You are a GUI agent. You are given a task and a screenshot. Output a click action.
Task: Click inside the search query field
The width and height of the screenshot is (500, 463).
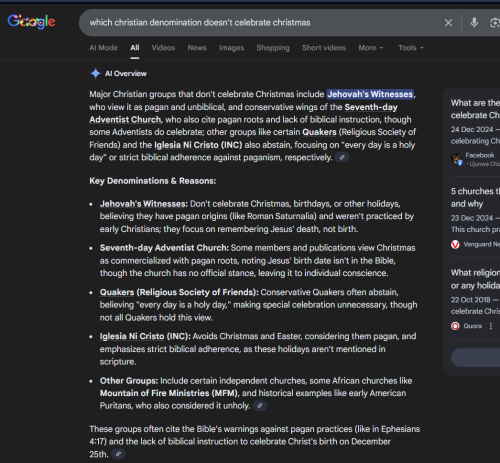coord(260,23)
